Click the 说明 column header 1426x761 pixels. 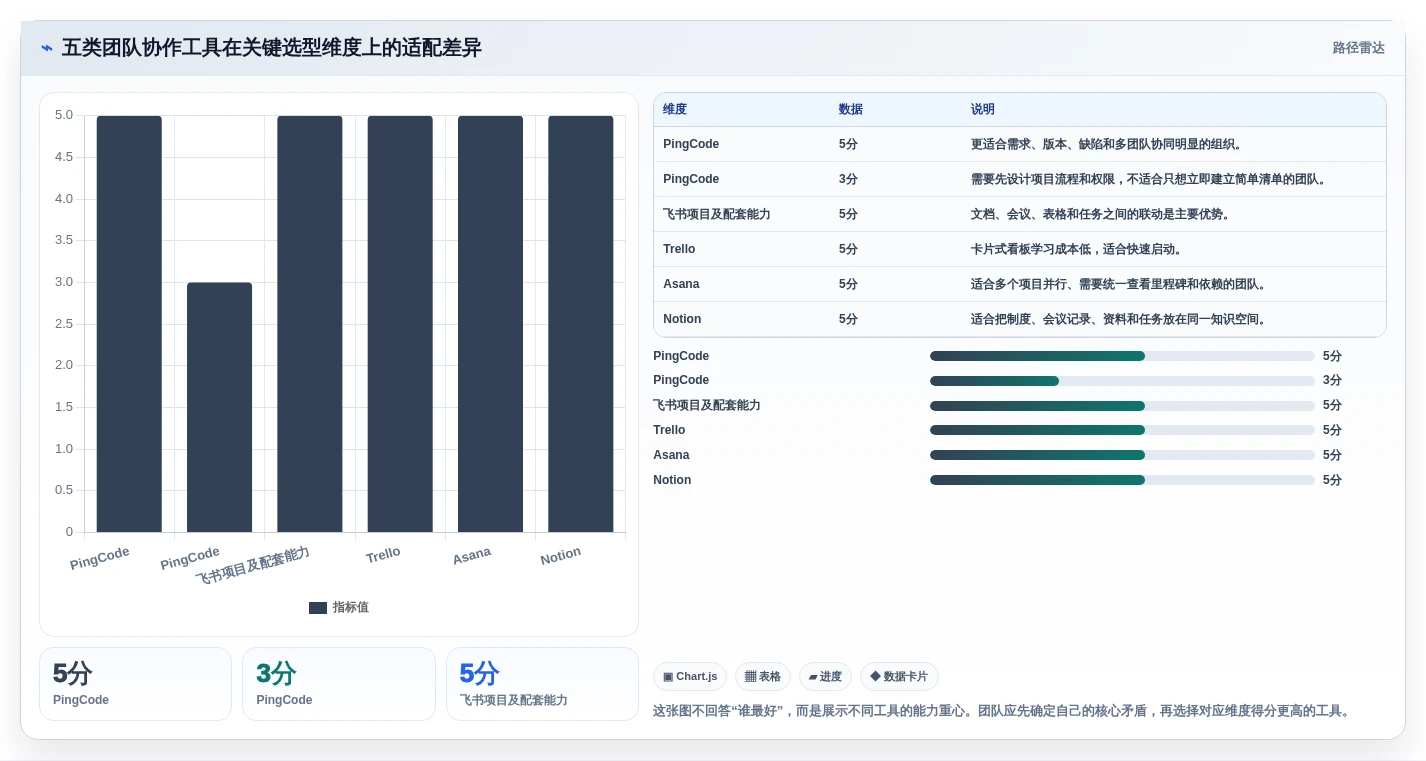coord(983,110)
